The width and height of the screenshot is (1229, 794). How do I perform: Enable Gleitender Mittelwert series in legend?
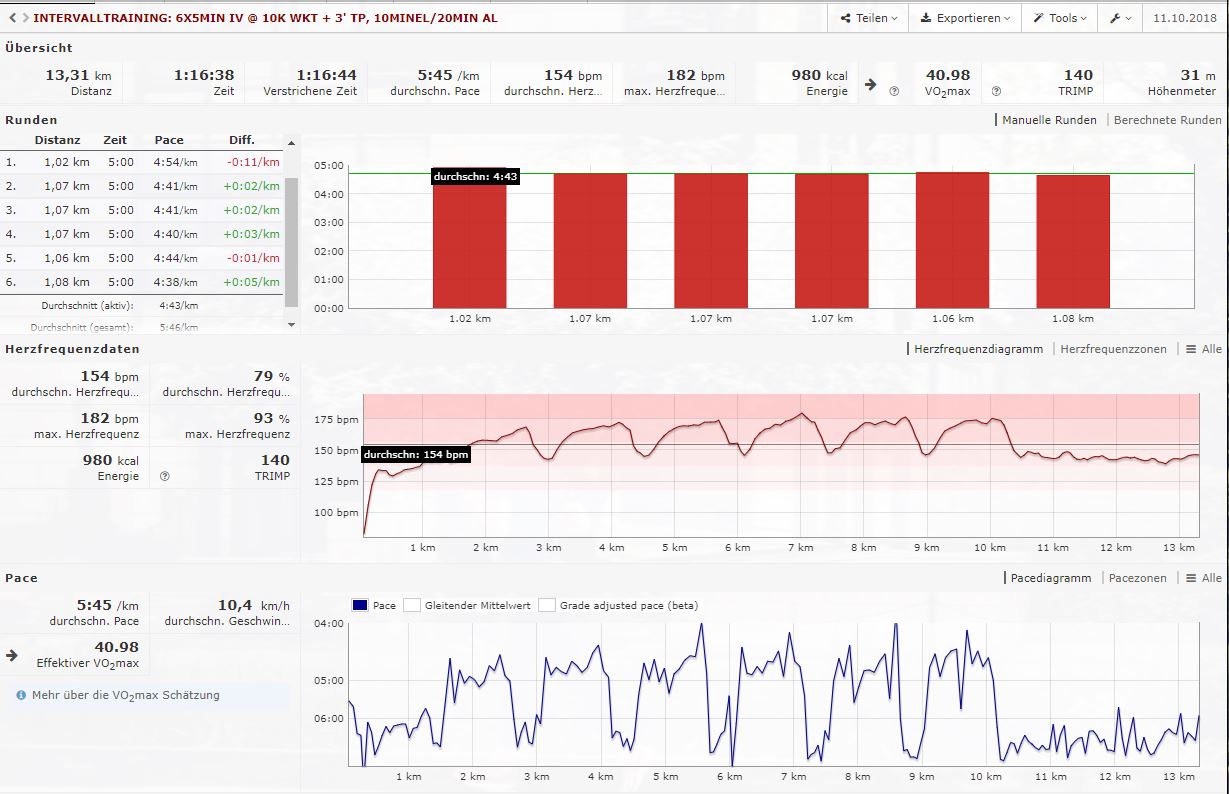(x=412, y=605)
